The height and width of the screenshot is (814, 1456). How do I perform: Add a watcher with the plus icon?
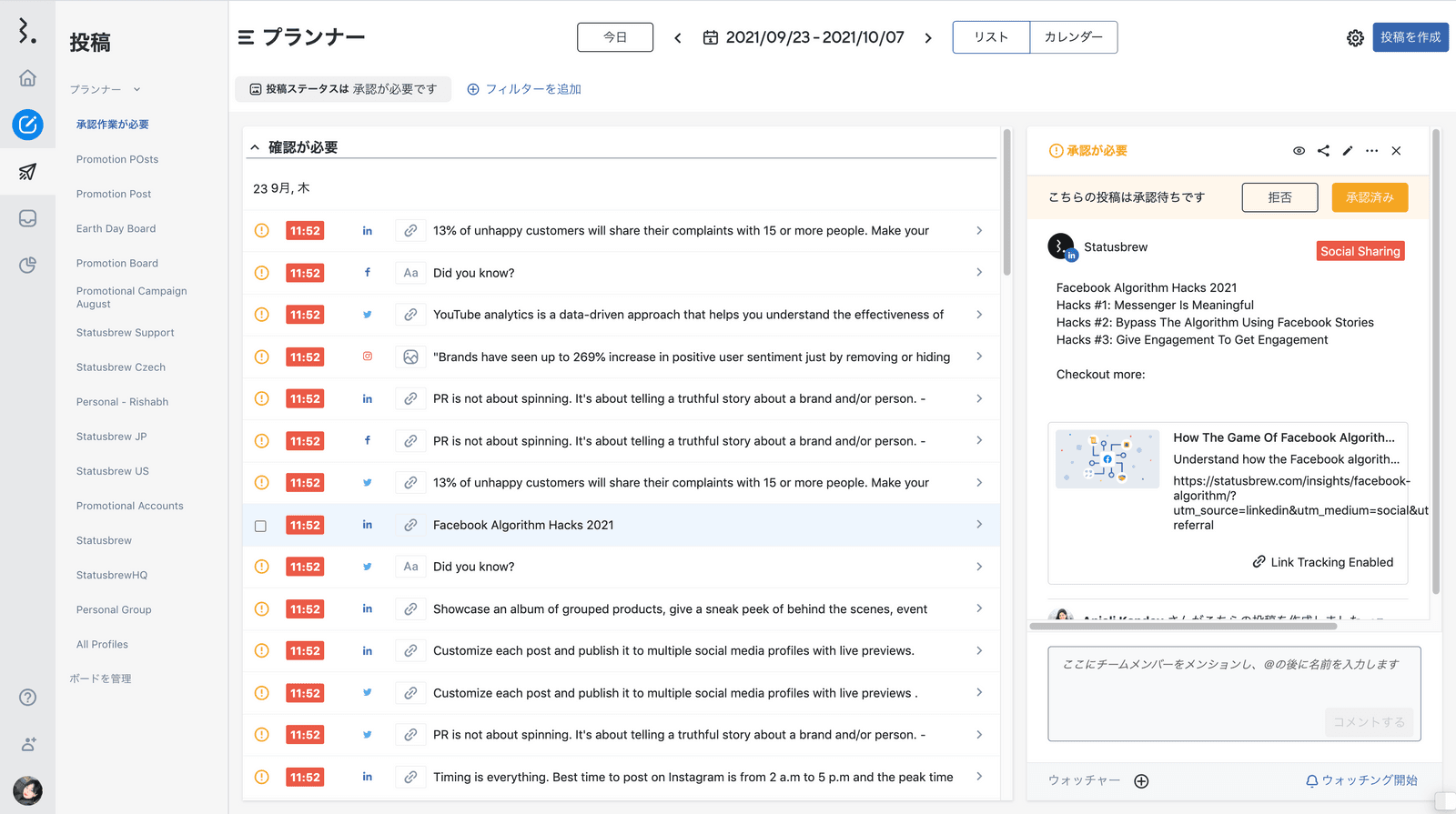pyautogui.click(x=1141, y=781)
